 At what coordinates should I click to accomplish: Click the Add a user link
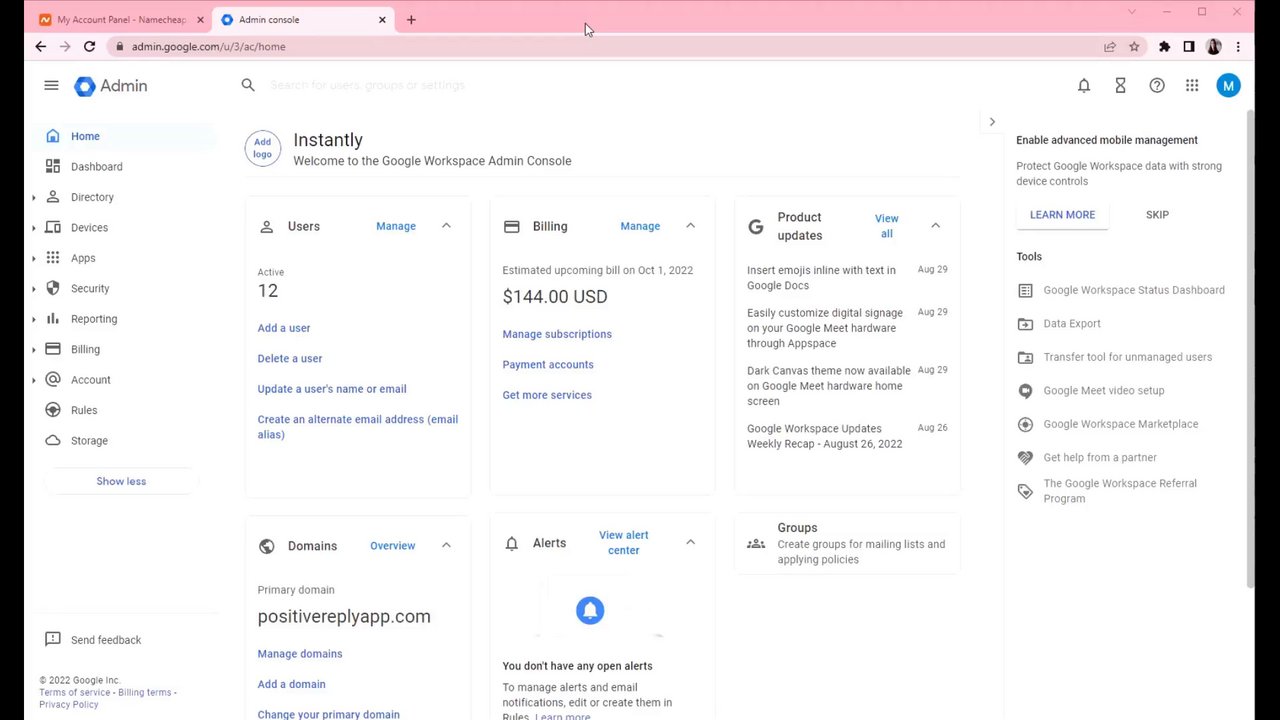284,328
